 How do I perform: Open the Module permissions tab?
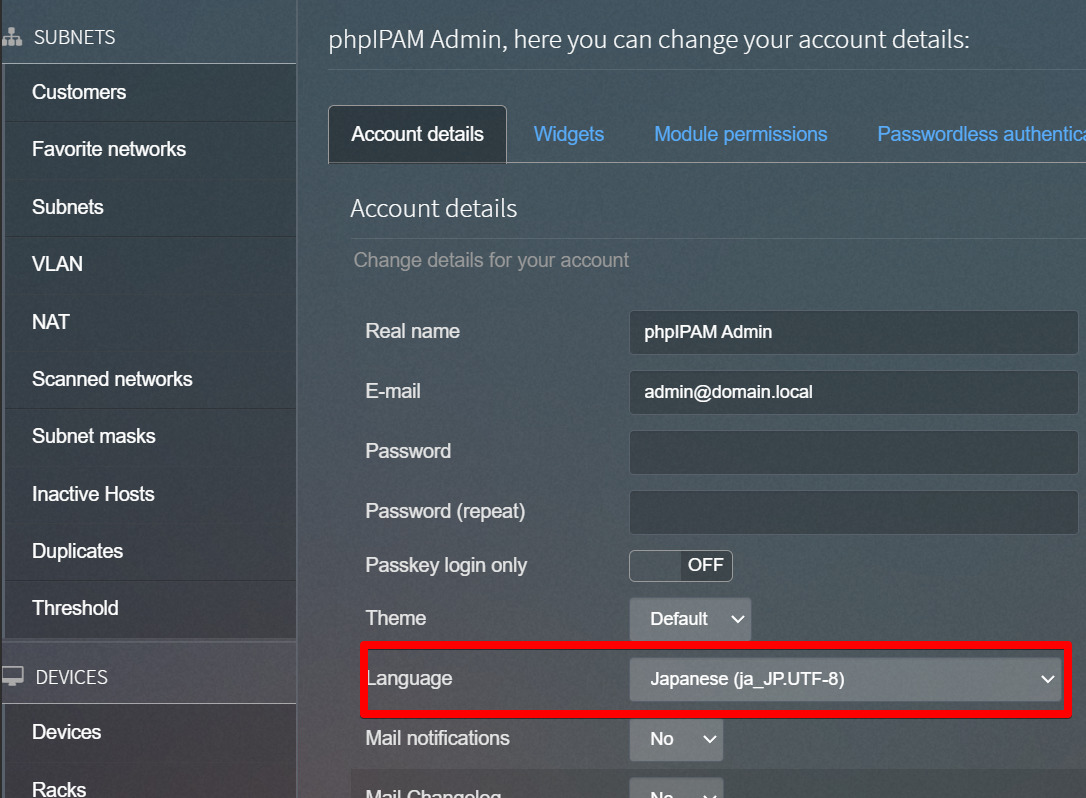[740, 134]
